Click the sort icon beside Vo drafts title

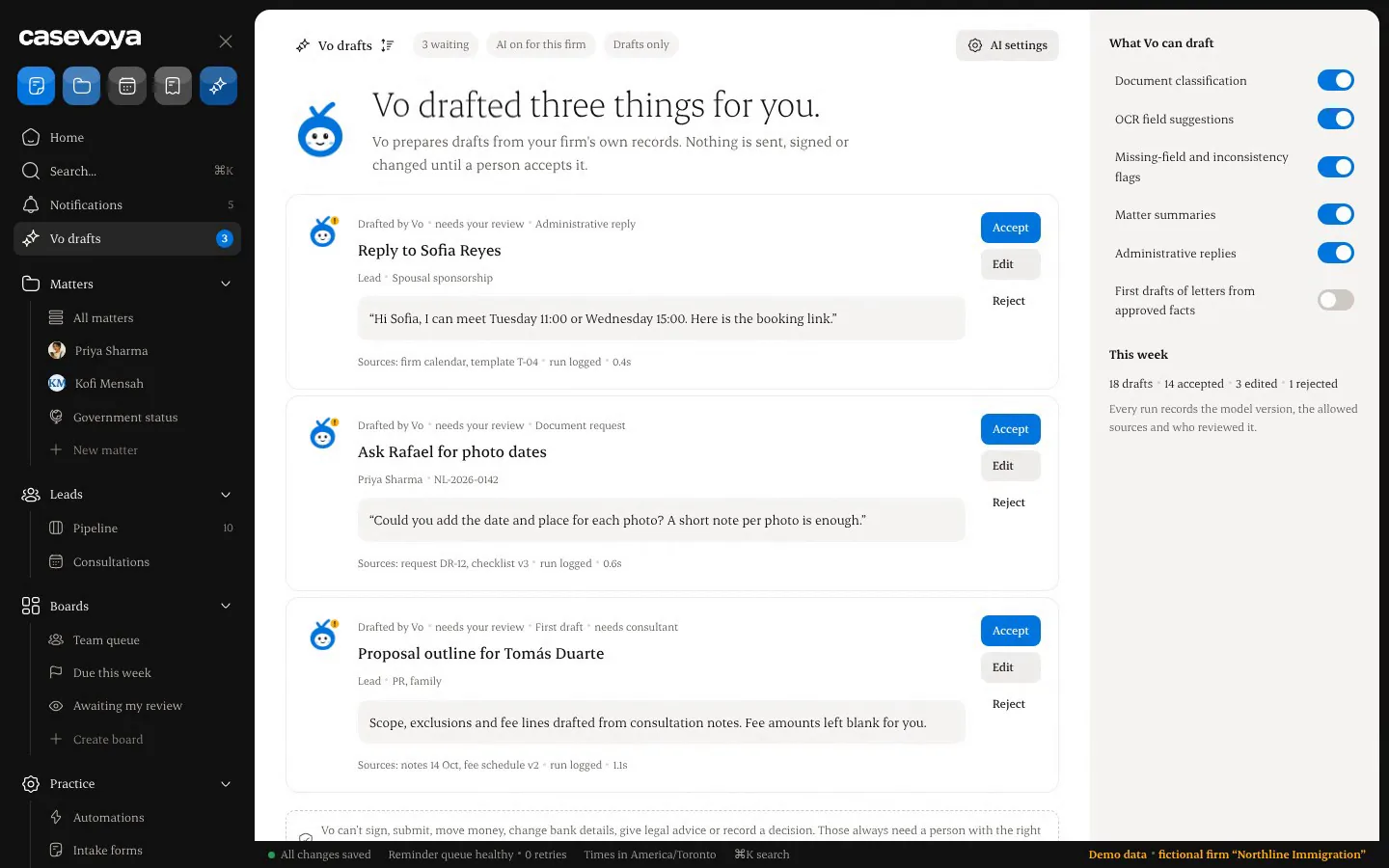click(388, 45)
